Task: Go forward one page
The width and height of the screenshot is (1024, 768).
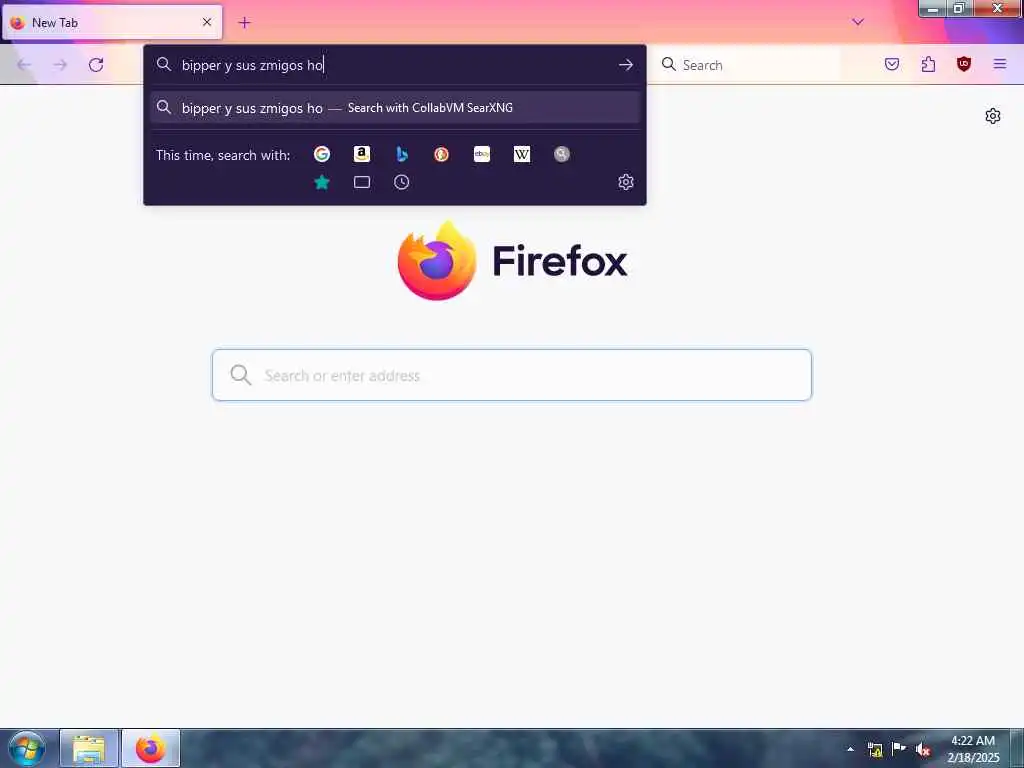Action: (x=60, y=65)
